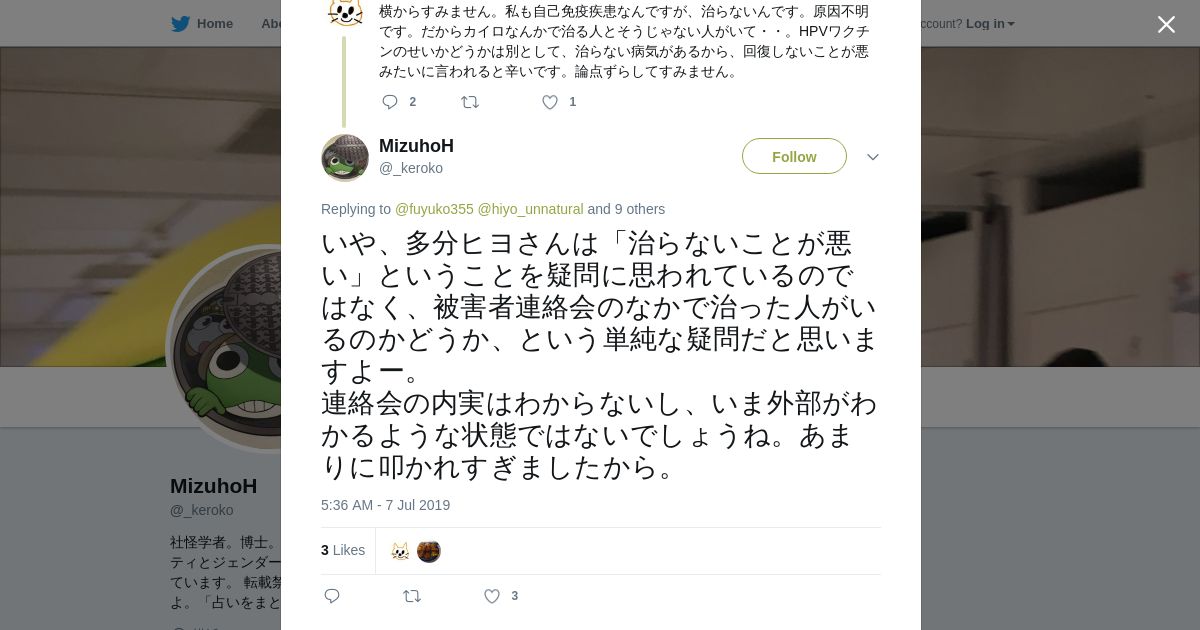The height and width of the screenshot is (630, 1200).
Task: Open the @fuyuko355 profile link
Action: [434, 209]
